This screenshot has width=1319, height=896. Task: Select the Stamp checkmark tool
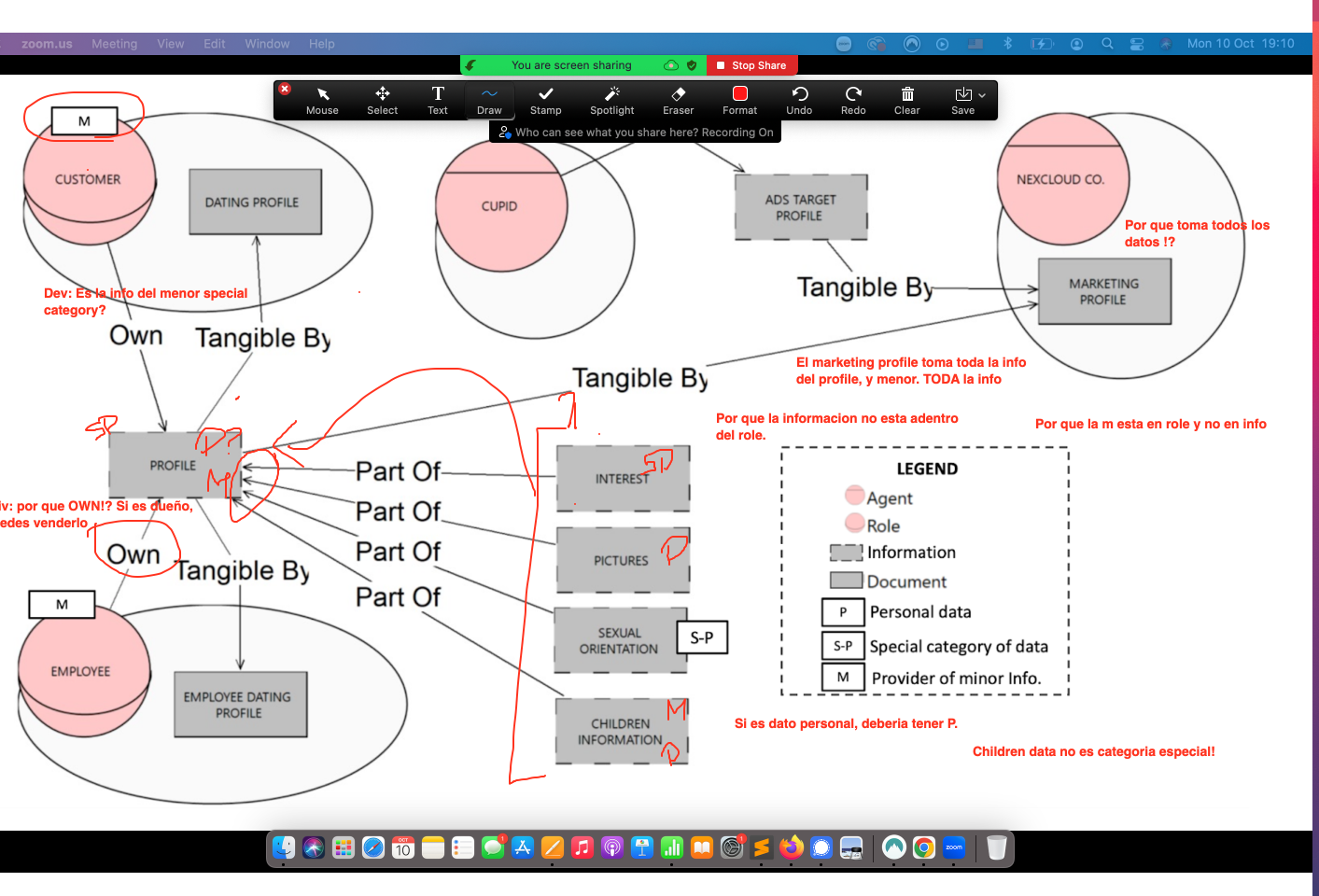pyautogui.click(x=545, y=100)
